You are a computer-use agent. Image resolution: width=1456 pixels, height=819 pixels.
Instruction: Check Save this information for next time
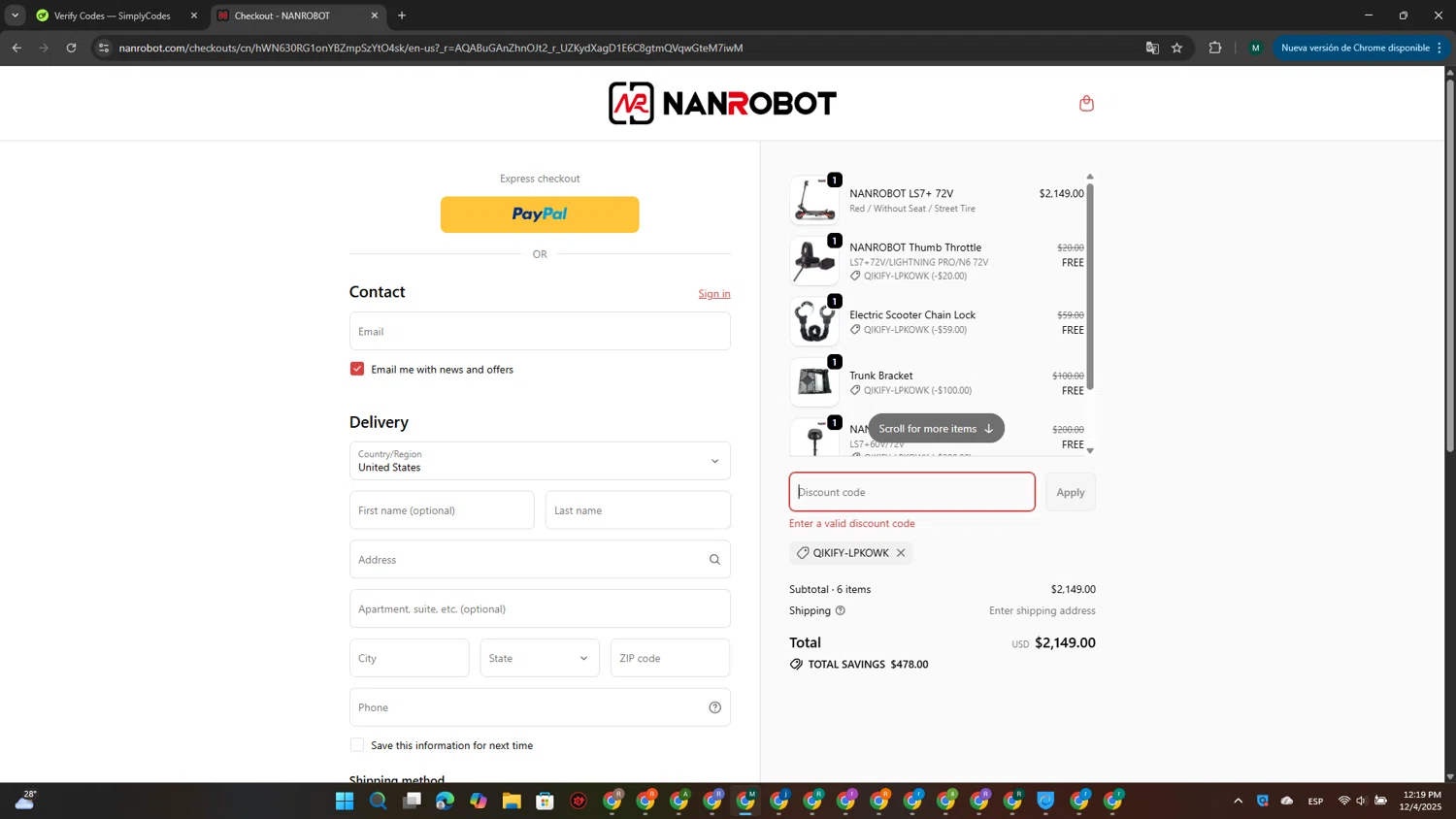coord(357,745)
